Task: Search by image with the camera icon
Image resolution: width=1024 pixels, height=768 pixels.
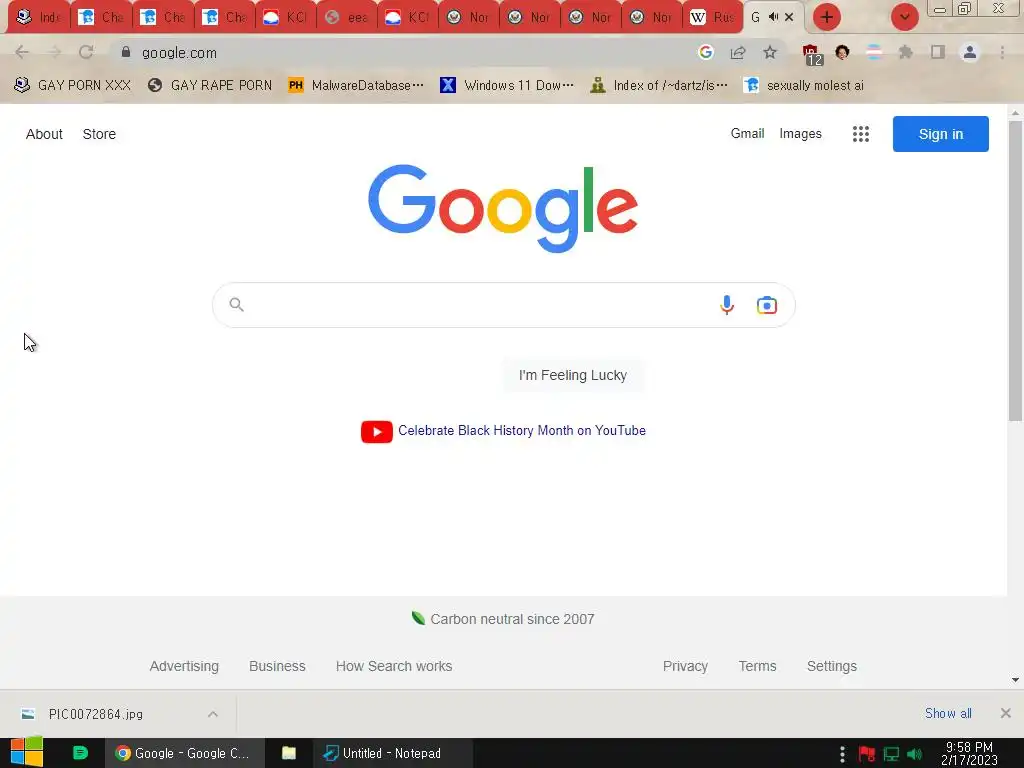Action: (x=767, y=305)
